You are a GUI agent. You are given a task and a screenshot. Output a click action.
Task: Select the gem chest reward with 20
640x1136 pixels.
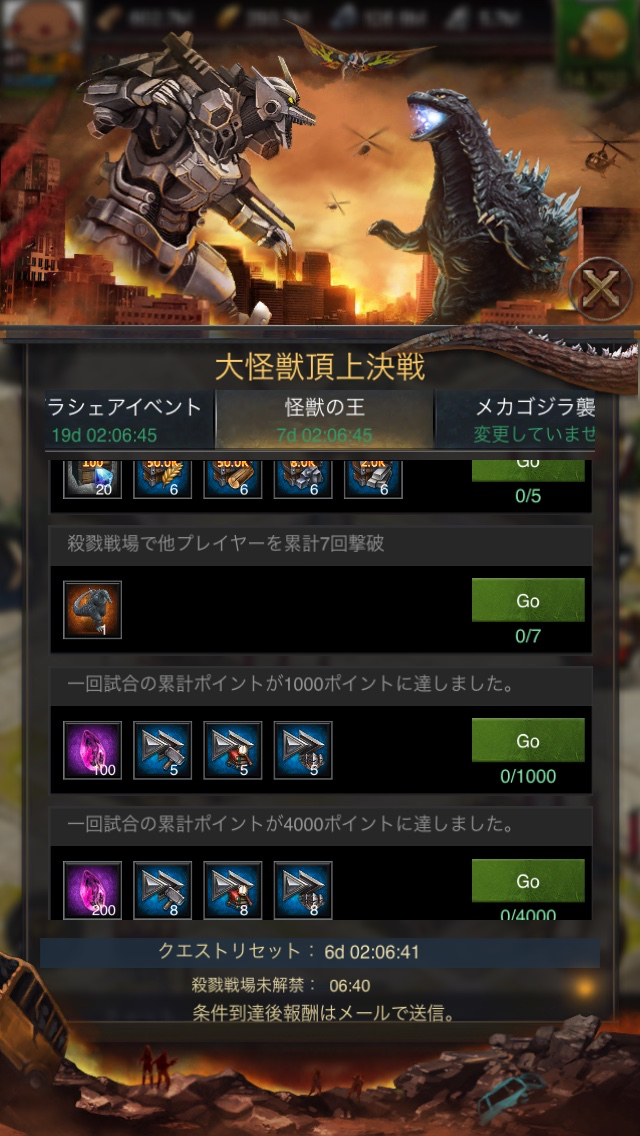tap(92, 479)
